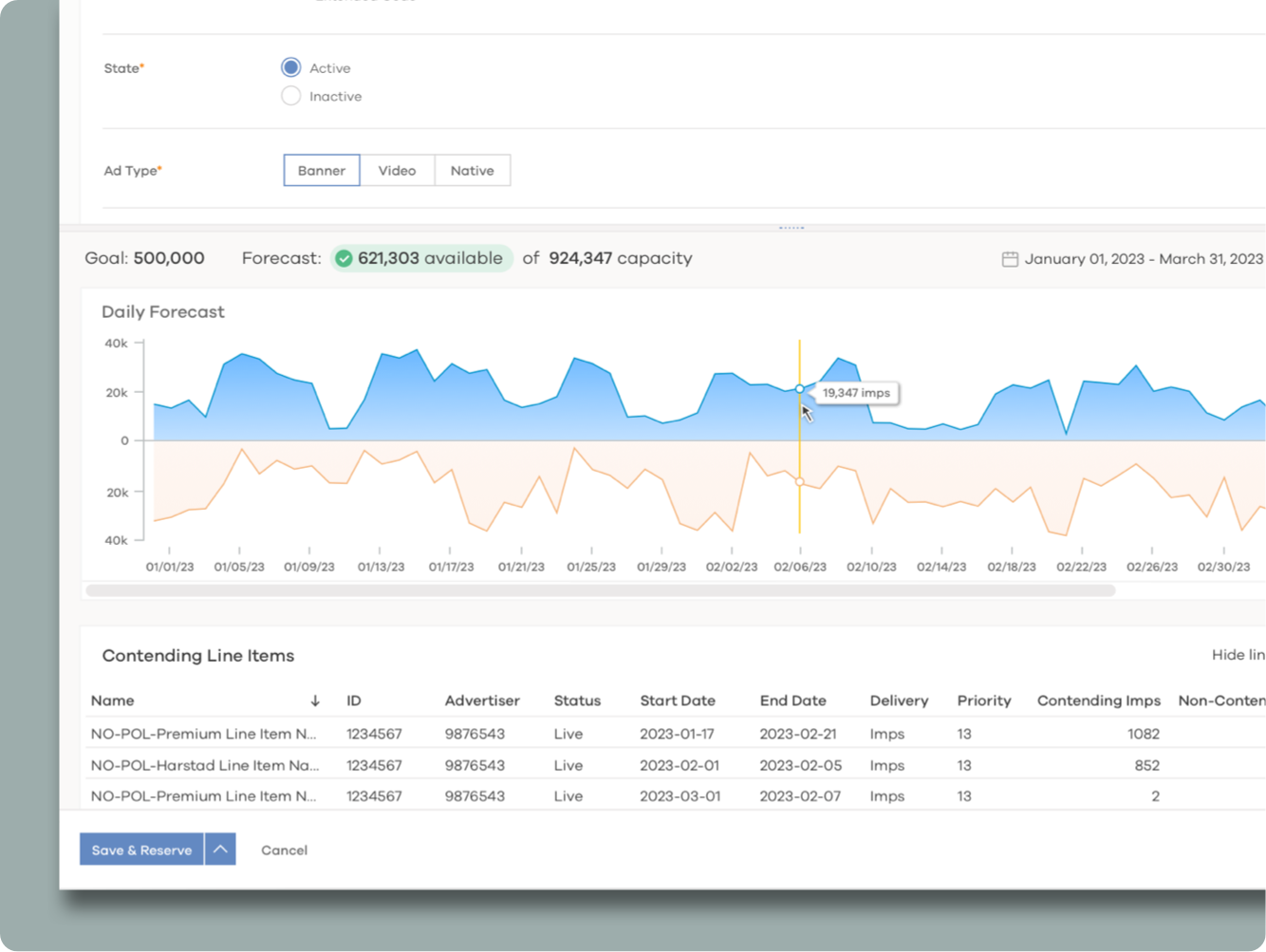Sort the table by the End Date column

point(793,700)
